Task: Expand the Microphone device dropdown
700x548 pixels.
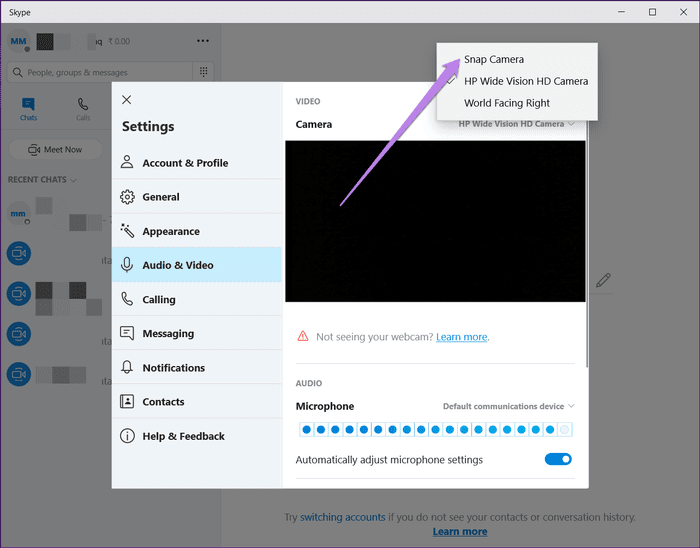Action: pyautogui.click(x=509, y=406)
